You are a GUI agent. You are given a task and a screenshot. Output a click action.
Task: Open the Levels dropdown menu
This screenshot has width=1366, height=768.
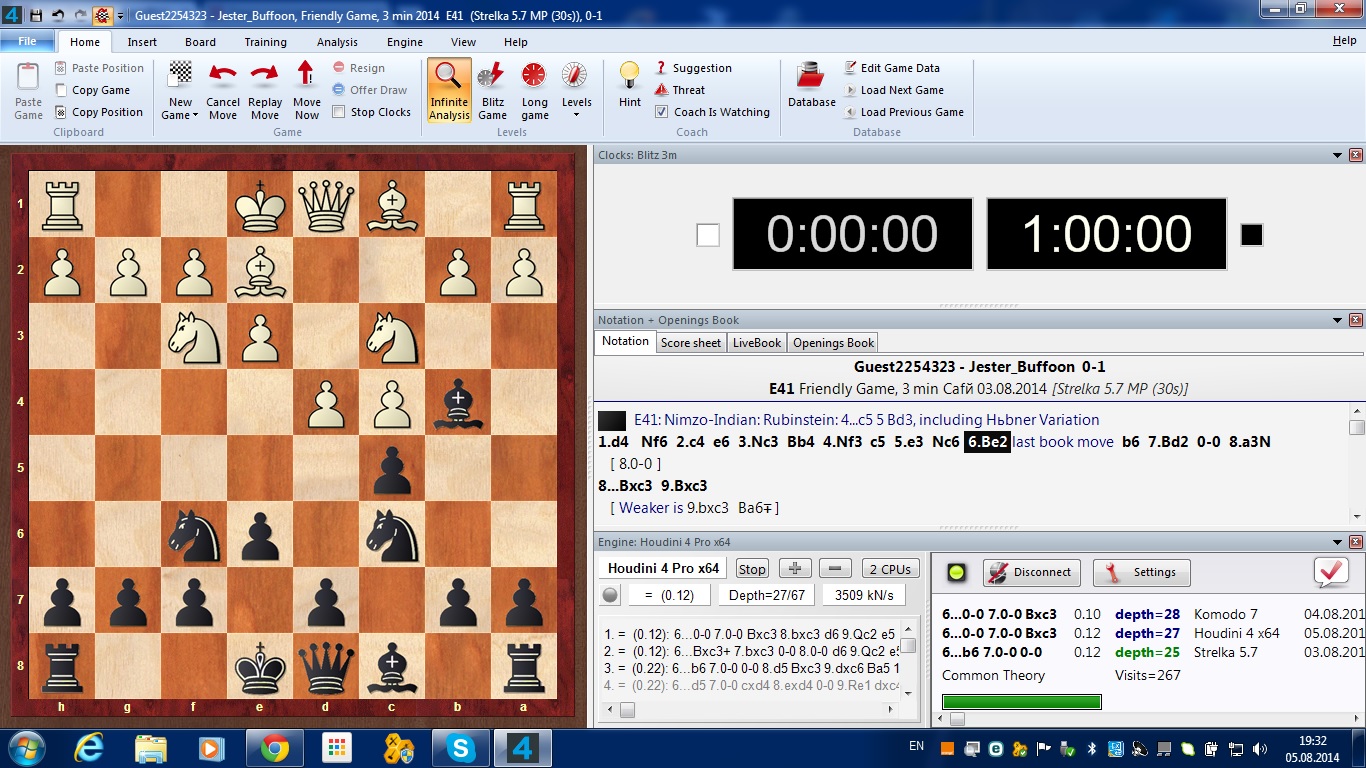pyautogui.click(x=576, y=114)
